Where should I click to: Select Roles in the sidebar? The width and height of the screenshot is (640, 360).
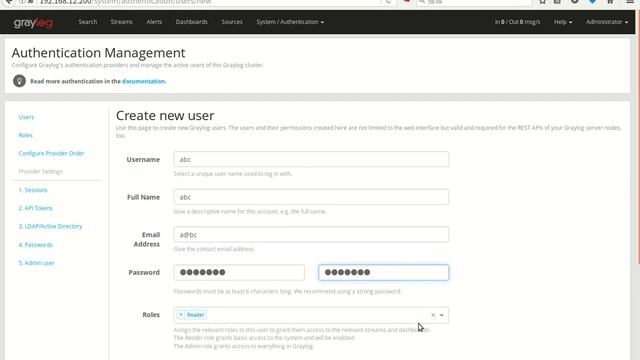(x=25, y=135)
